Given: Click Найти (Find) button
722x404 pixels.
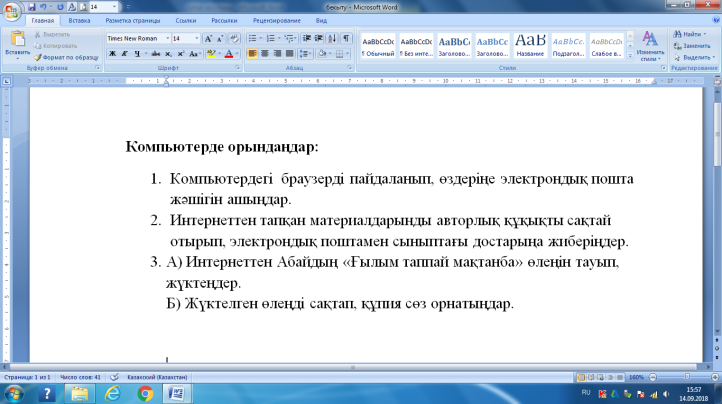Looking at the screenshot, I should (690, 34).
